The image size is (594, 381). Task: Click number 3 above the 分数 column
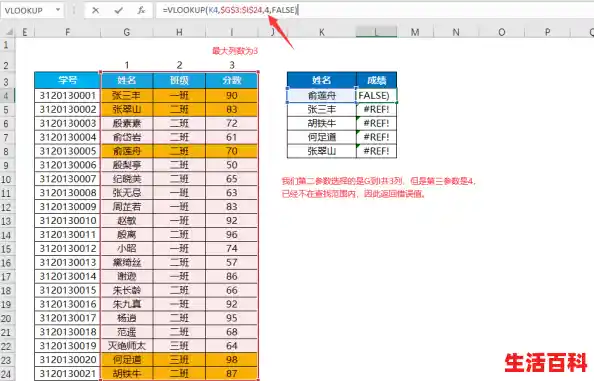coord(232,65)
